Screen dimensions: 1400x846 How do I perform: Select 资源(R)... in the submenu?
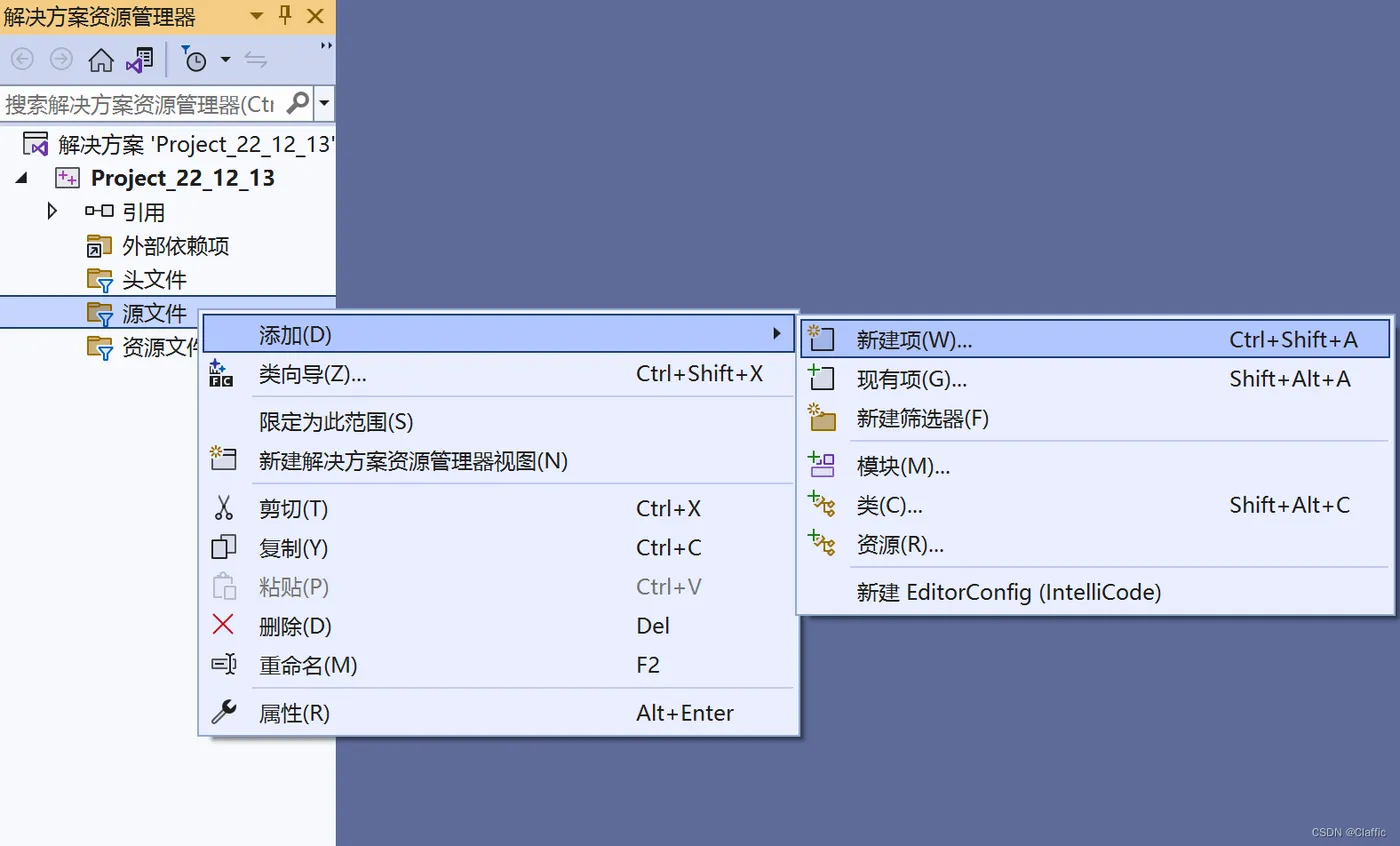click(1095, 544)
